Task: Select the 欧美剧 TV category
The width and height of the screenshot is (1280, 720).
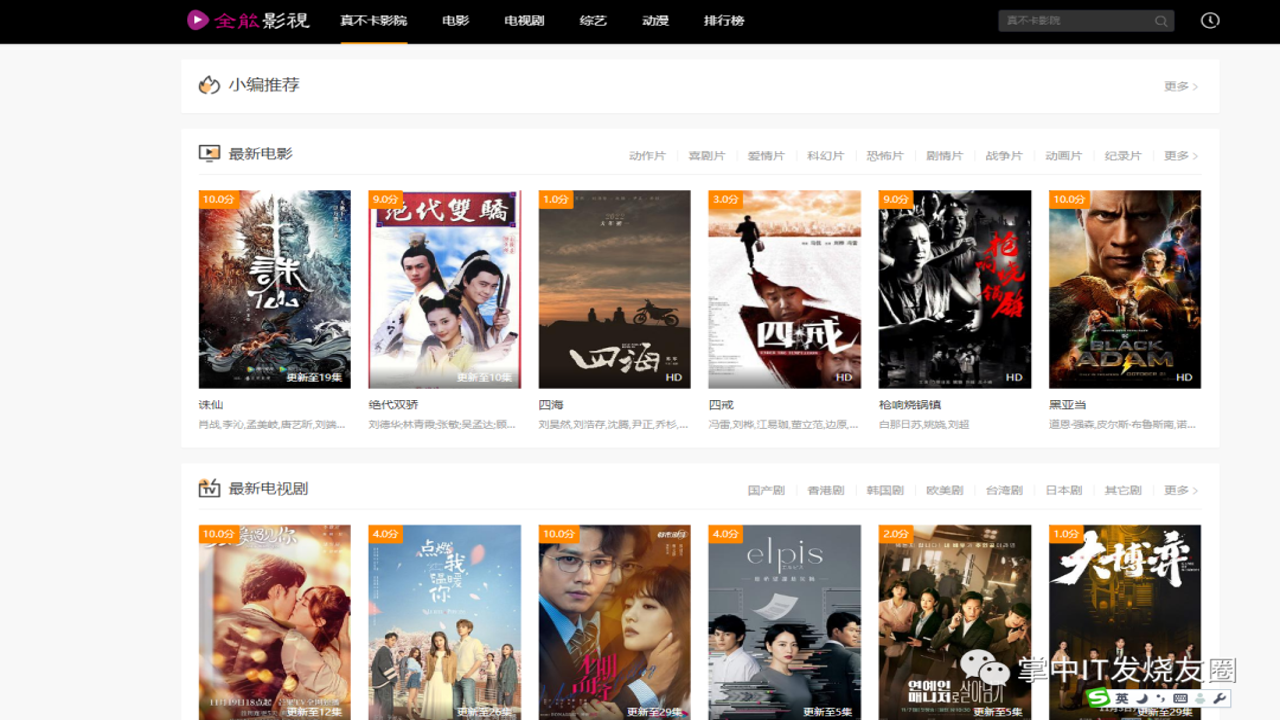Action: coord(945,491)
